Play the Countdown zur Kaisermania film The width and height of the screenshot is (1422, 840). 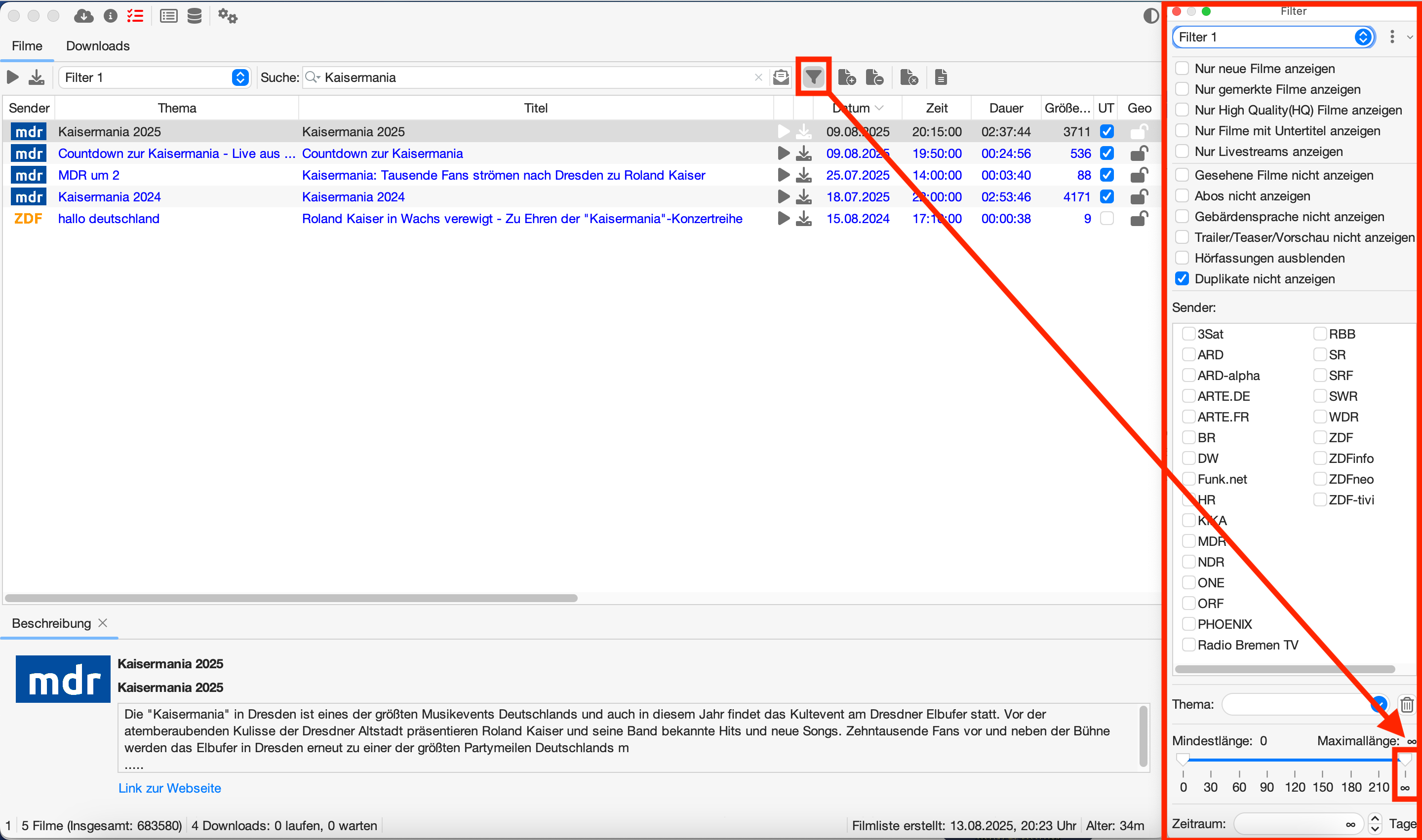click(784, 153)
